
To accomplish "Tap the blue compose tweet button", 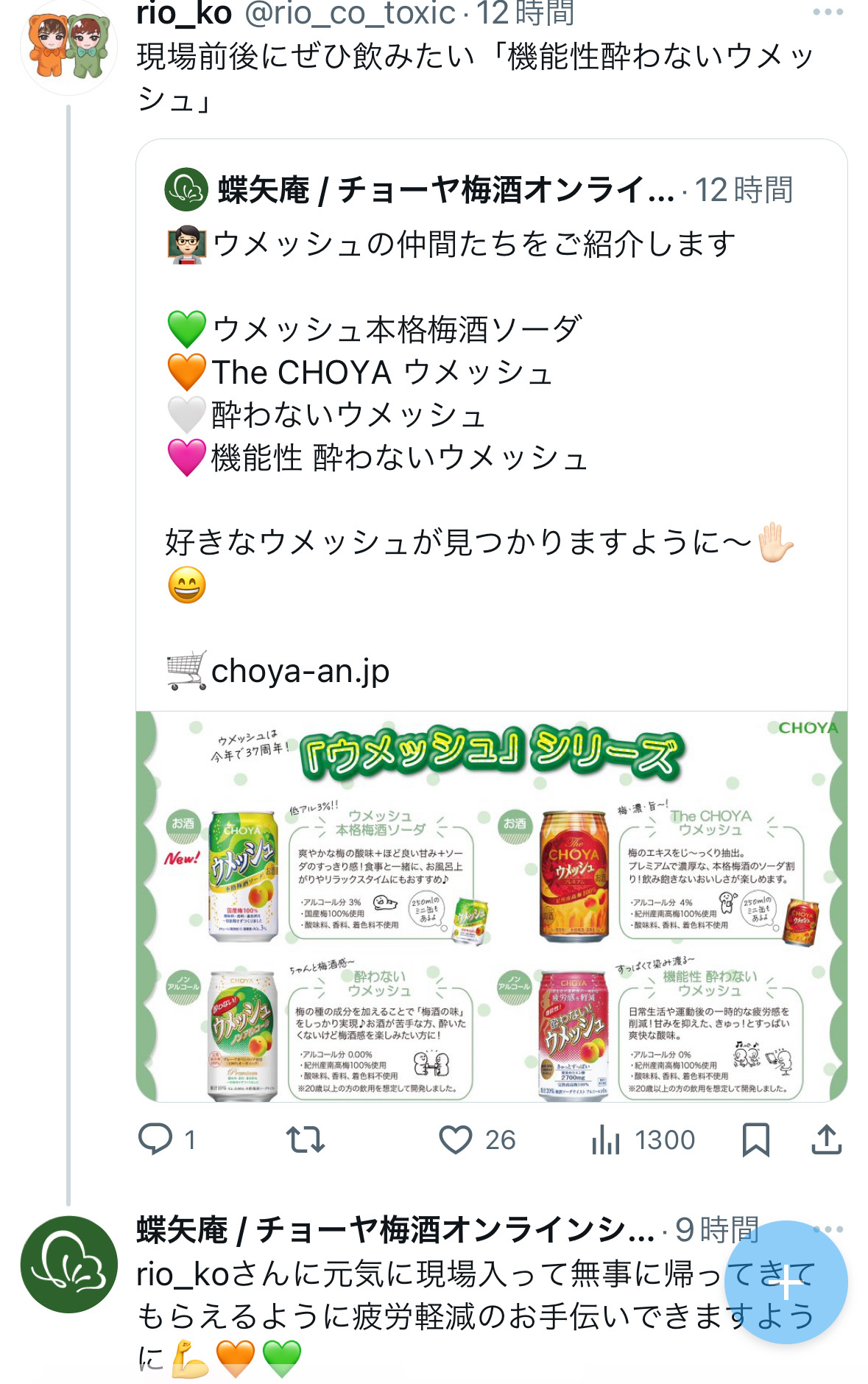I will 786,1282.
